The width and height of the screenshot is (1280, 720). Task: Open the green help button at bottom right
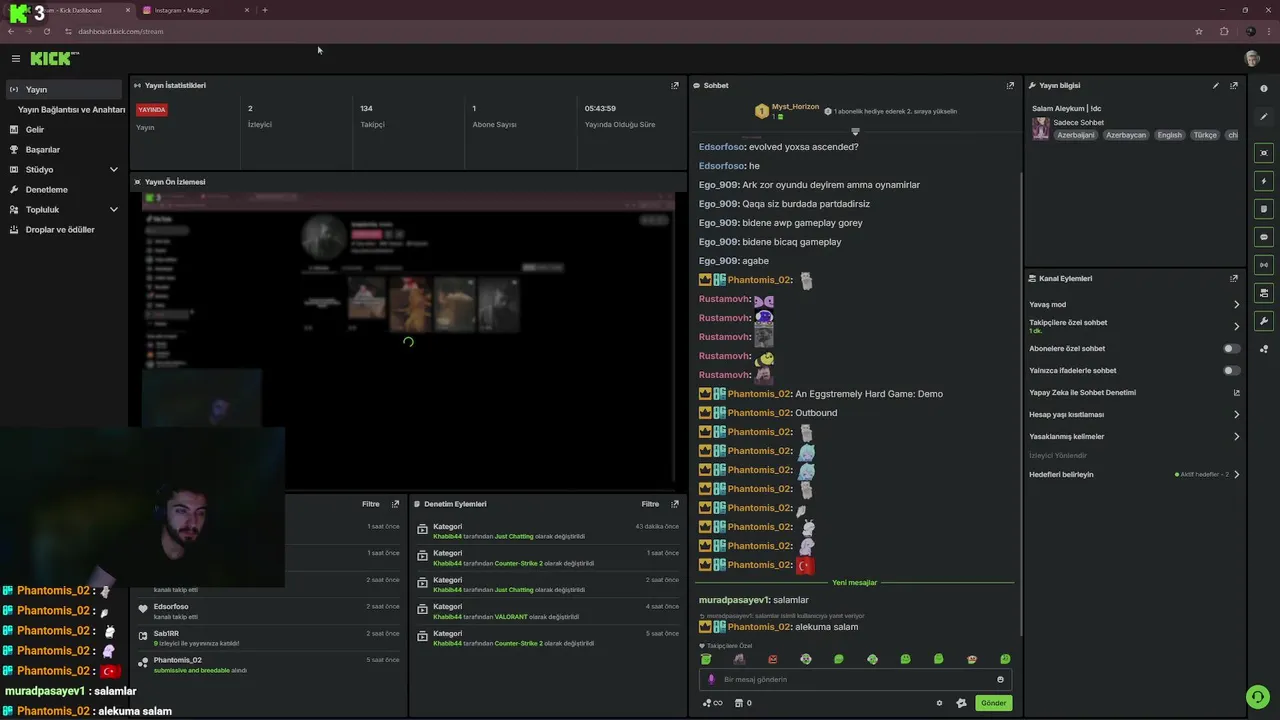(x=1257, y=697)
